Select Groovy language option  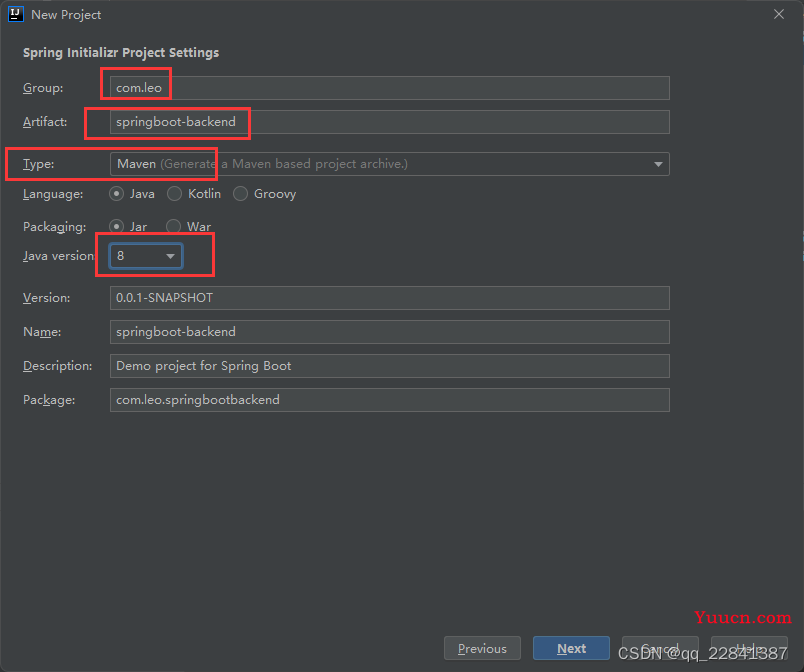(241, 194)
